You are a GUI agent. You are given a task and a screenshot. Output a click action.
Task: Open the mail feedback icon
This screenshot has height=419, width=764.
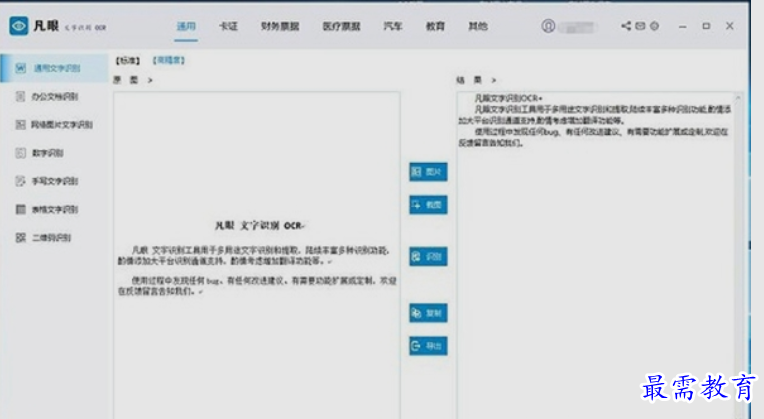point(640,26)
